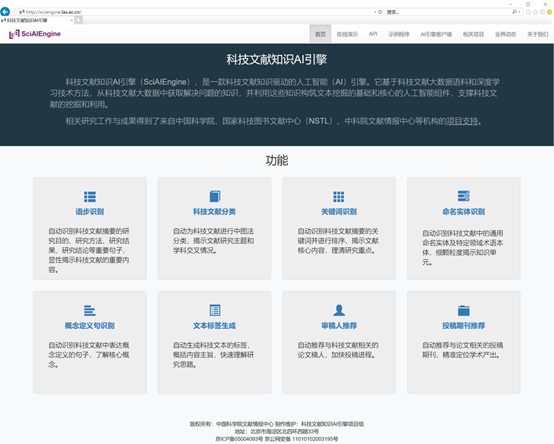554x444 pixels.
Task: Click the footer 京ICP备 registration line
Action: click(277, 439)
